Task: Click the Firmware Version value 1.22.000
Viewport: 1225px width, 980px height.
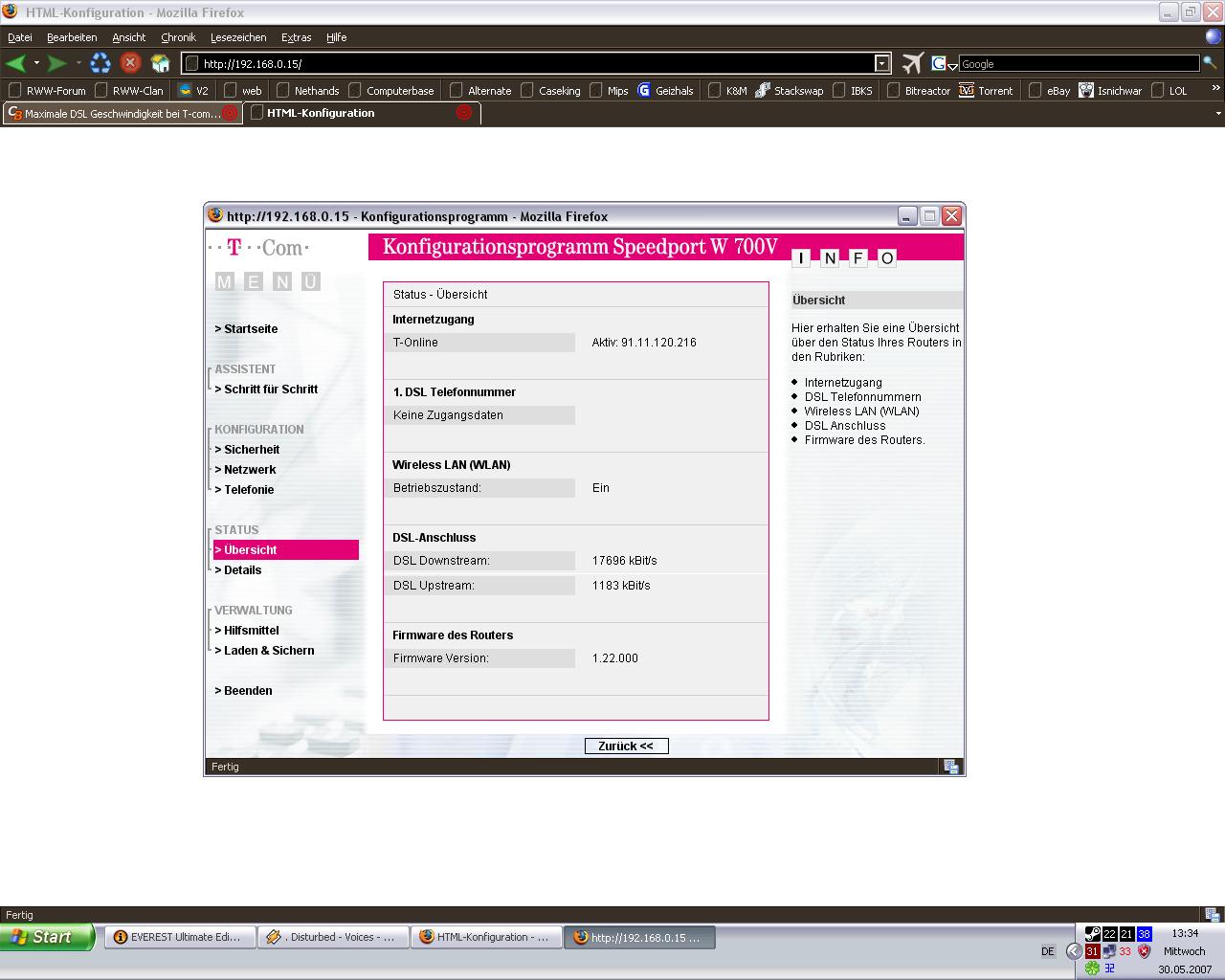Action: (x=615, y=658)
